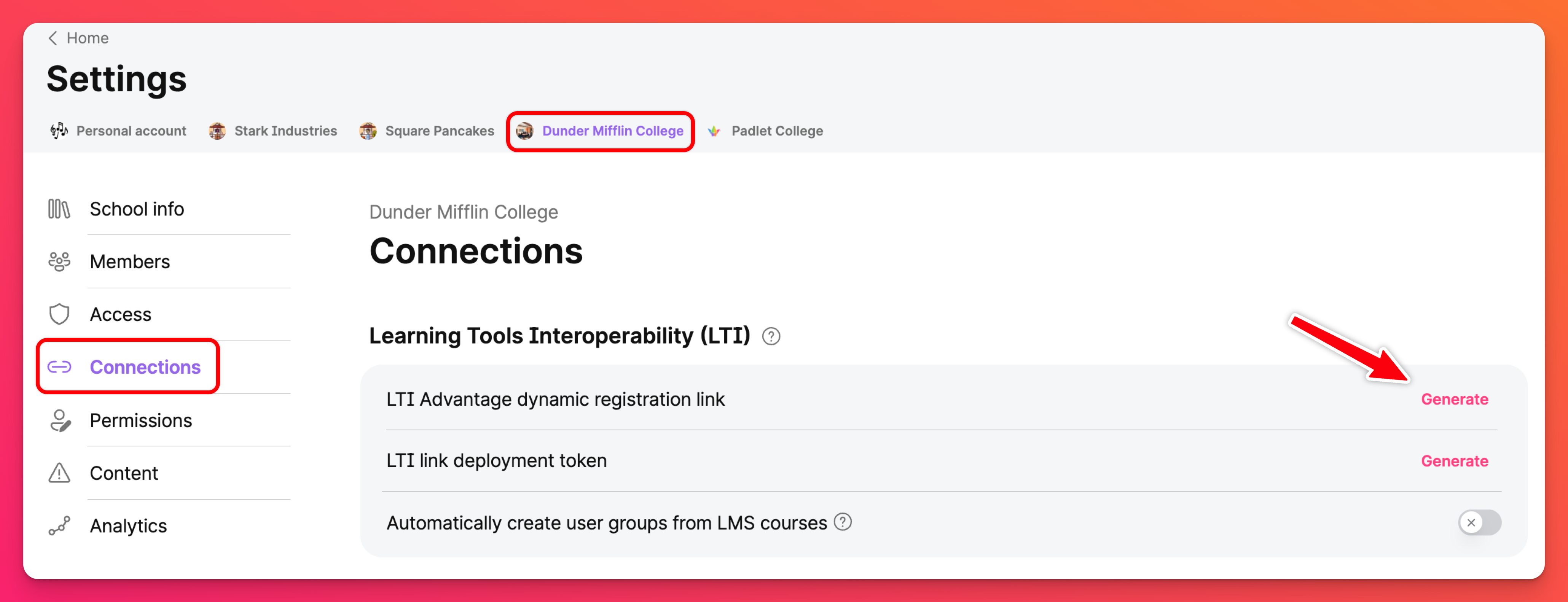Click the Members group icon
1568x602 pixels.
click(x=59, y=262)
